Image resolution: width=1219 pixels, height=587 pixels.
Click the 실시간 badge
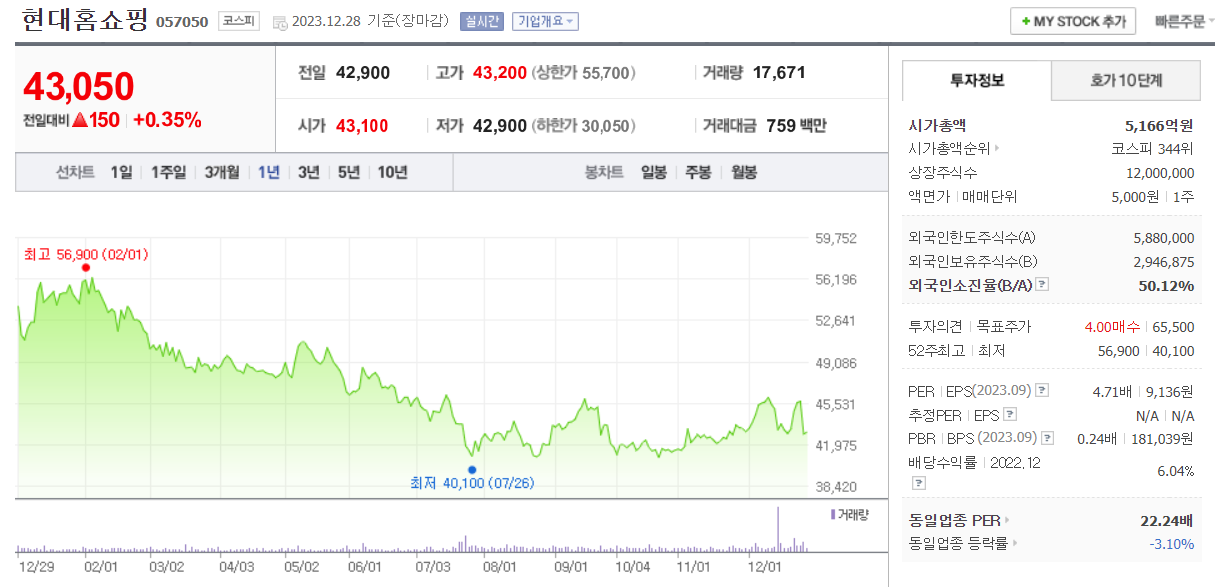[x=482, y=22]
